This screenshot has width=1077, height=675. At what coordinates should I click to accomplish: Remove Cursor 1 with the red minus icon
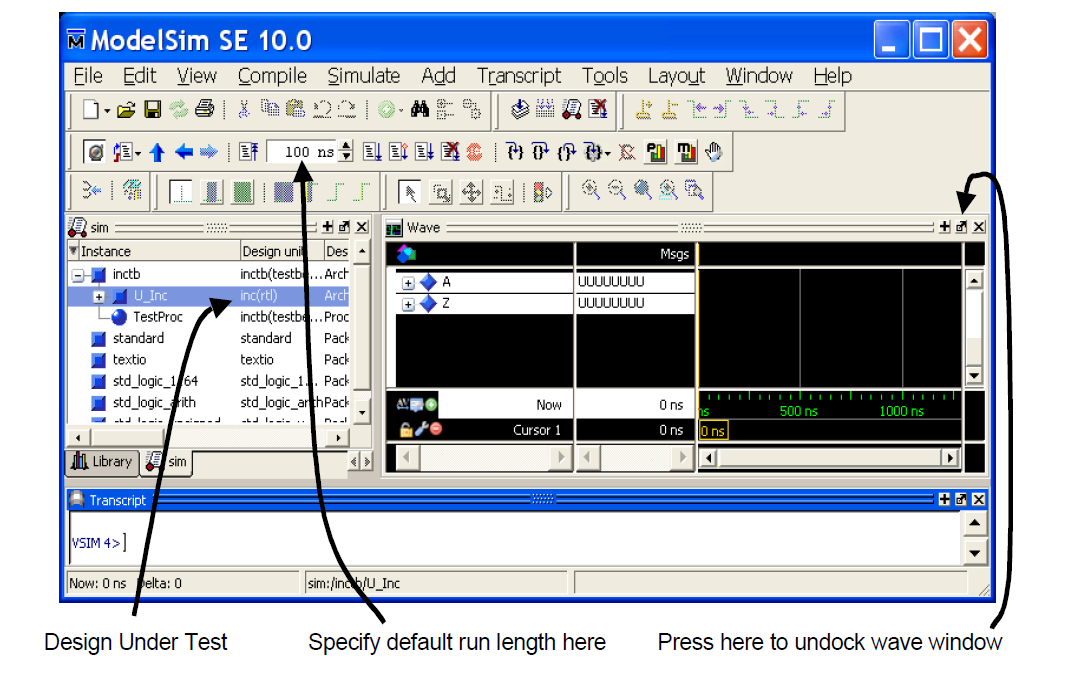pyautogui.click(x=436, y=429)
